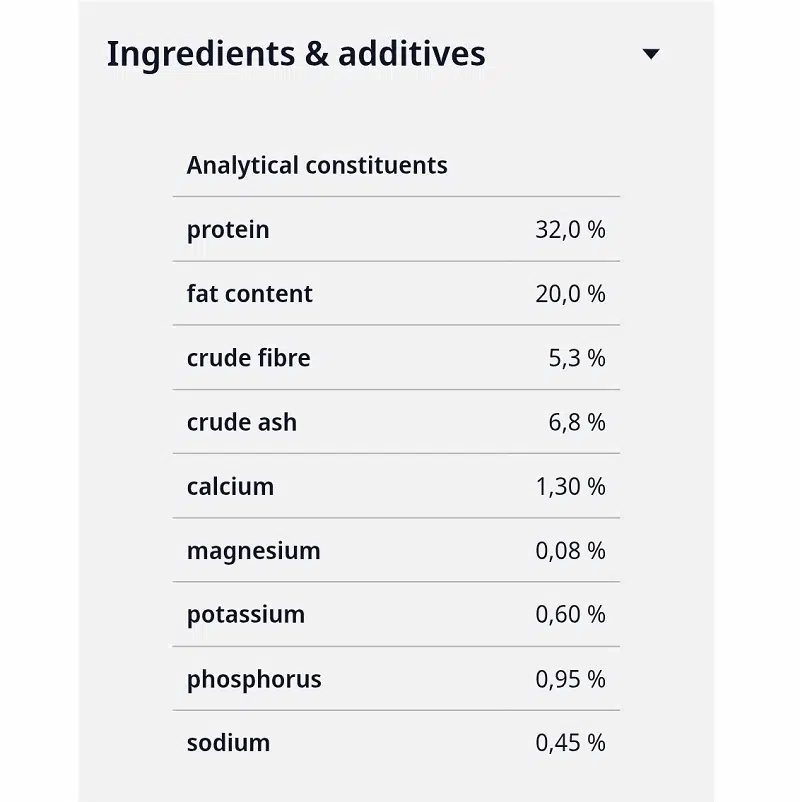Select the 0,60 % potassium value
Image resolution: width=800 pixels, height=802 pixels.
coord(570,614)
